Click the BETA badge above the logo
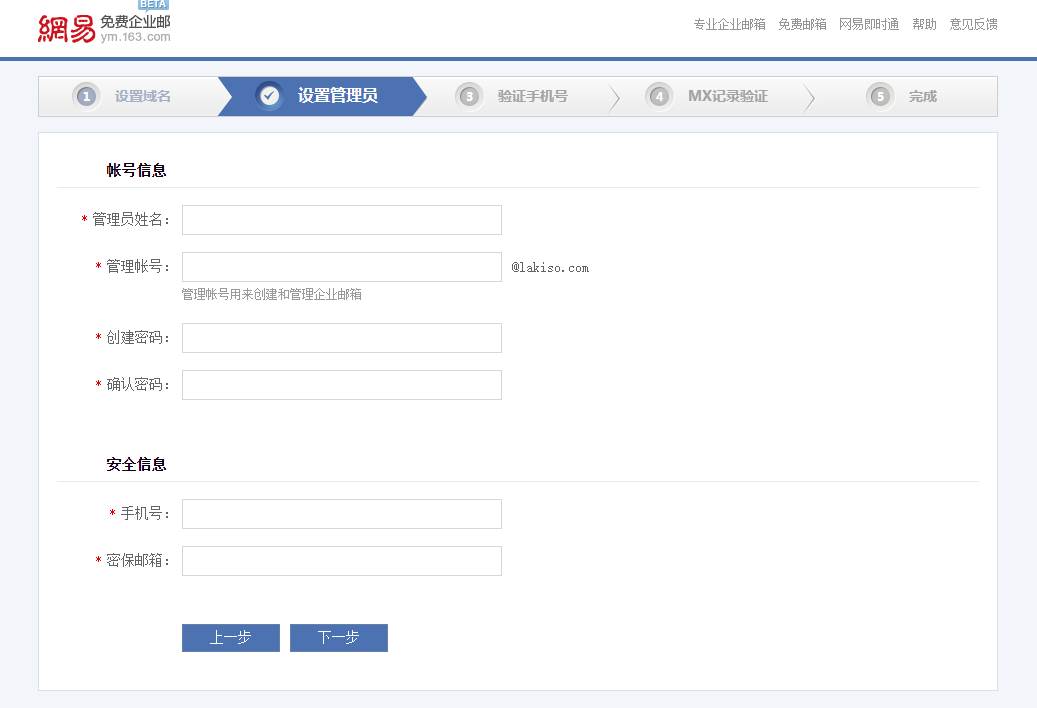The image size is (1037, 708). tap(153, 5)
